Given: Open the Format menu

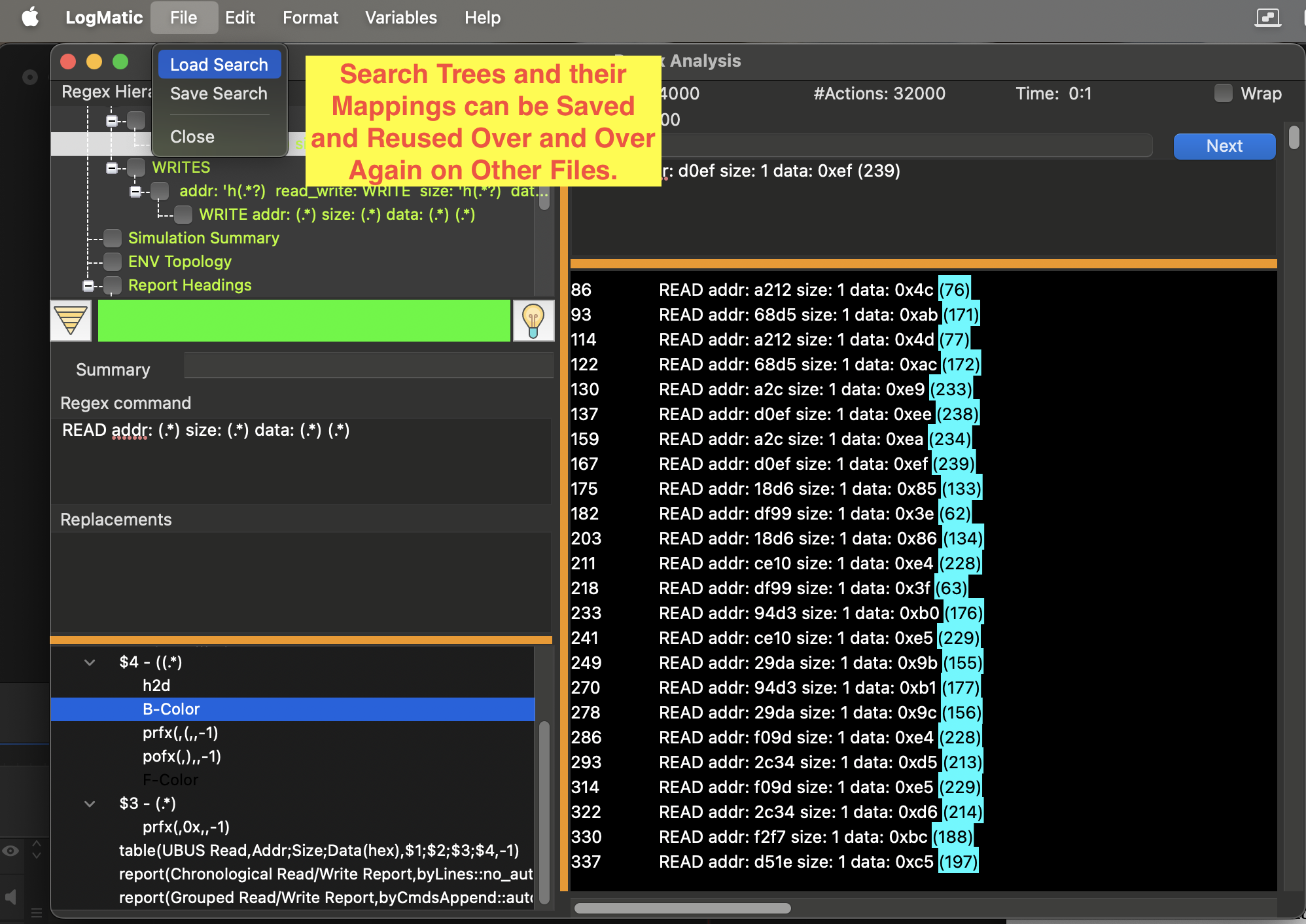Looking at the screenshot, I should pyautogui.click(x=311, y=18).
